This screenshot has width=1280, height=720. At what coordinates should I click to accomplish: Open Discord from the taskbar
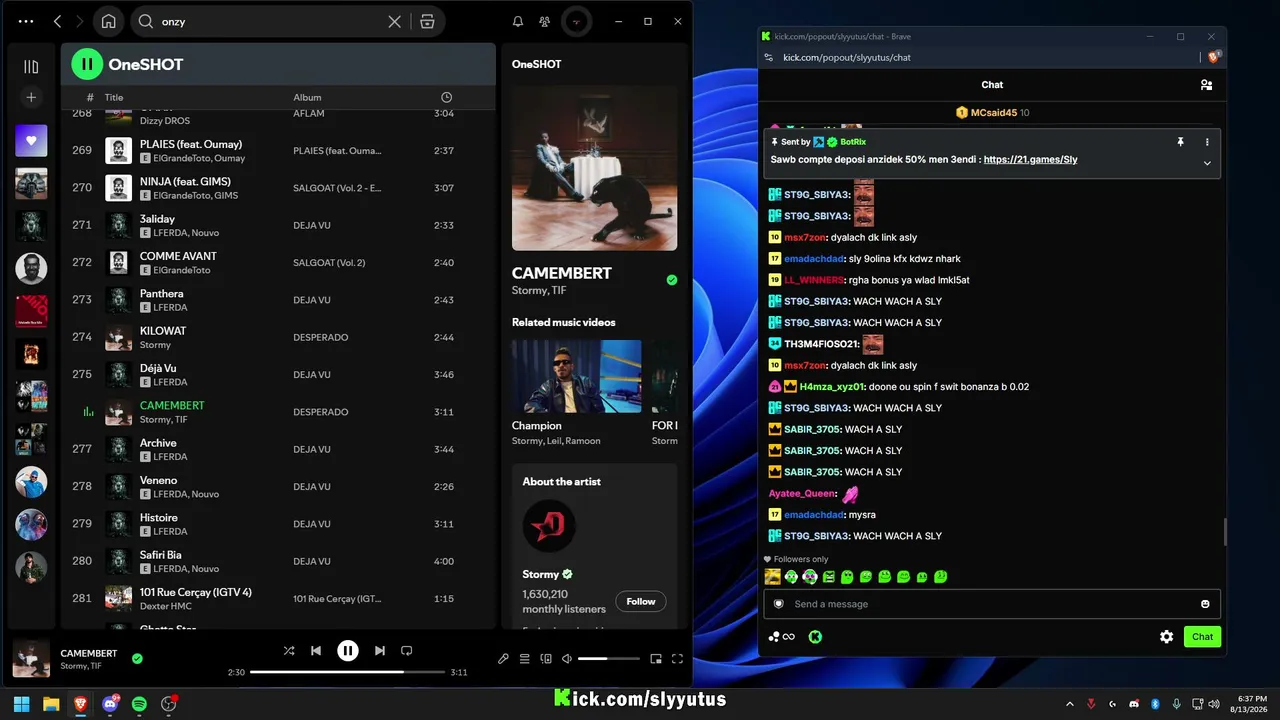[x=110, y=704]
